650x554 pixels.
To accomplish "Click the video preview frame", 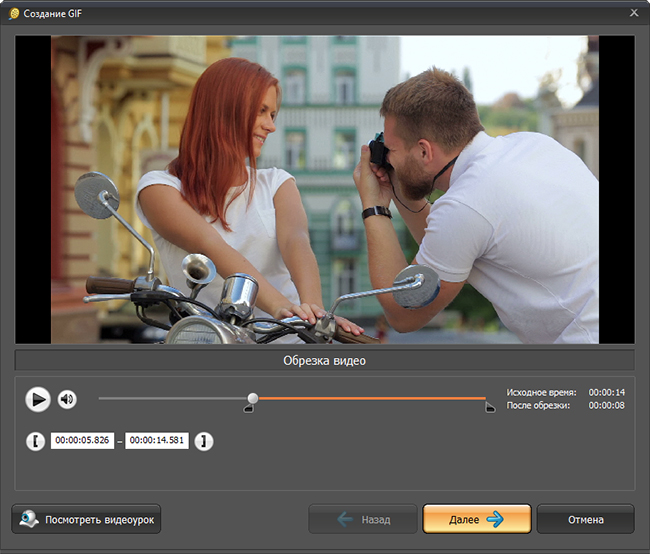I will 325,190.
